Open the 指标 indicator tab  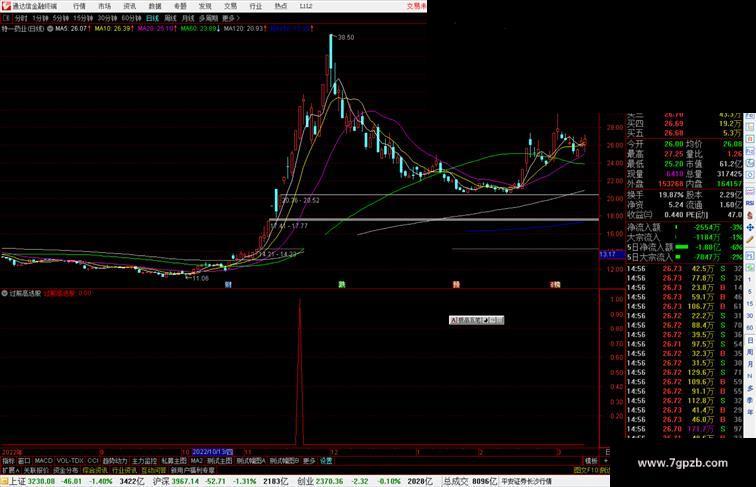(x=8, y=461)
